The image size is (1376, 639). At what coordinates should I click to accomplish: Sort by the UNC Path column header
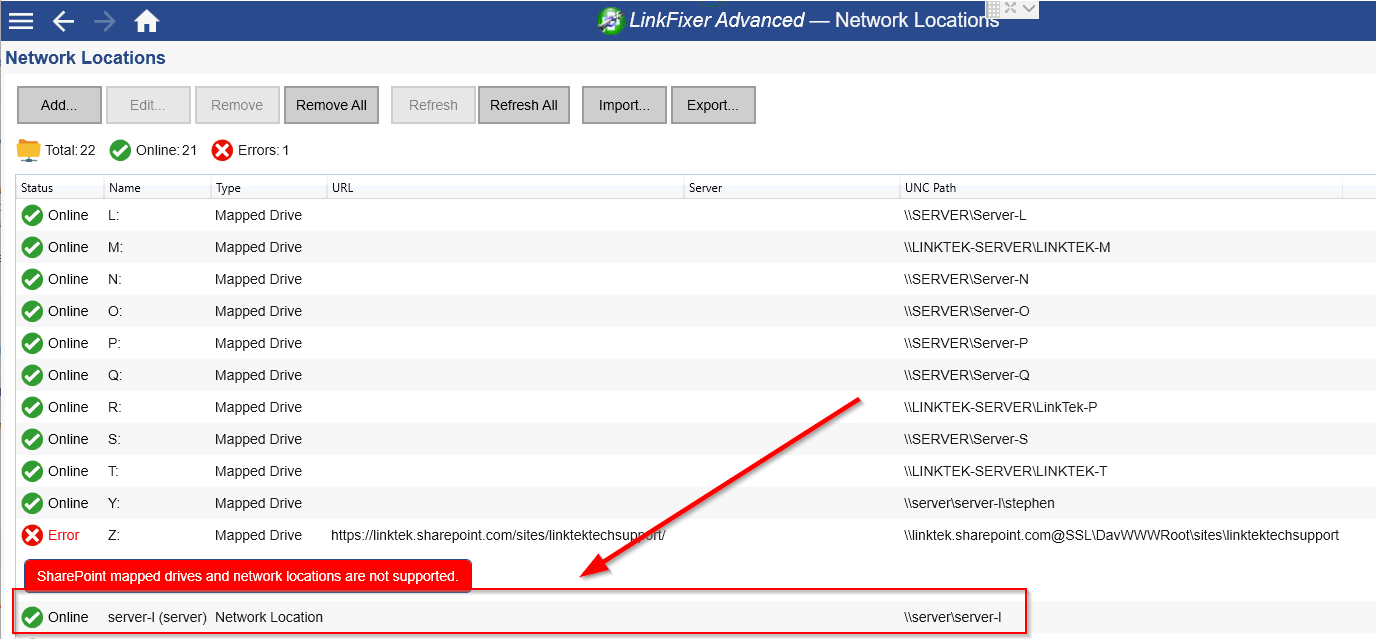[x=1121, y=188]
